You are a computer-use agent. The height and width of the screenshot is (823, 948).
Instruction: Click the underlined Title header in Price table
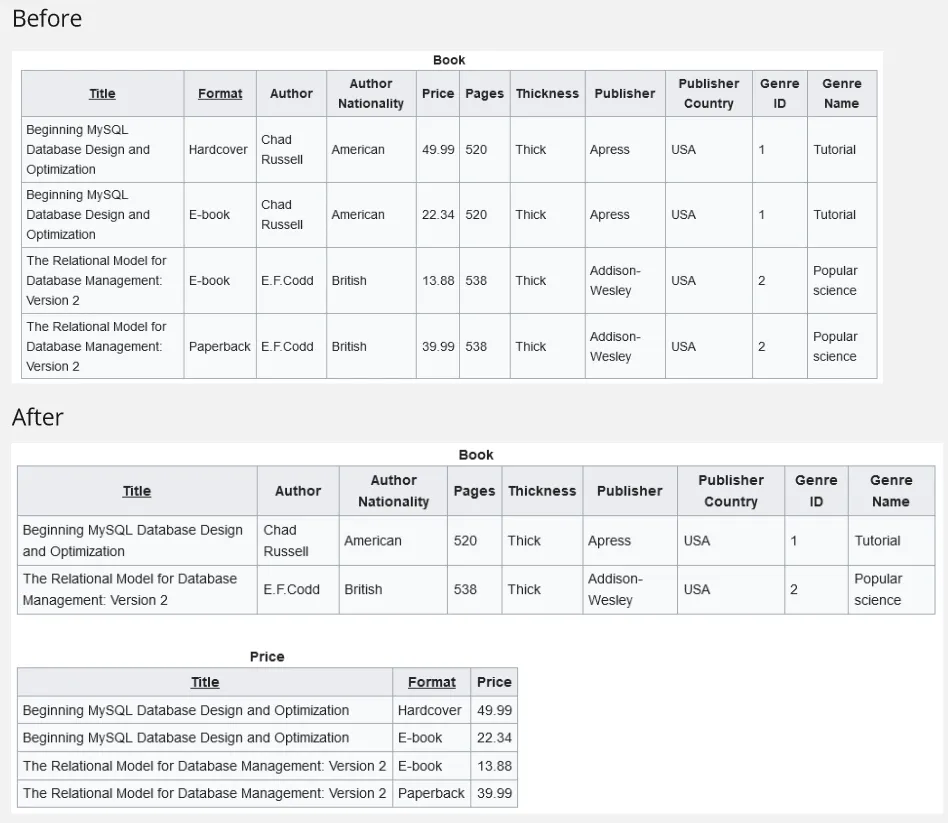click(x=205, y=682)
